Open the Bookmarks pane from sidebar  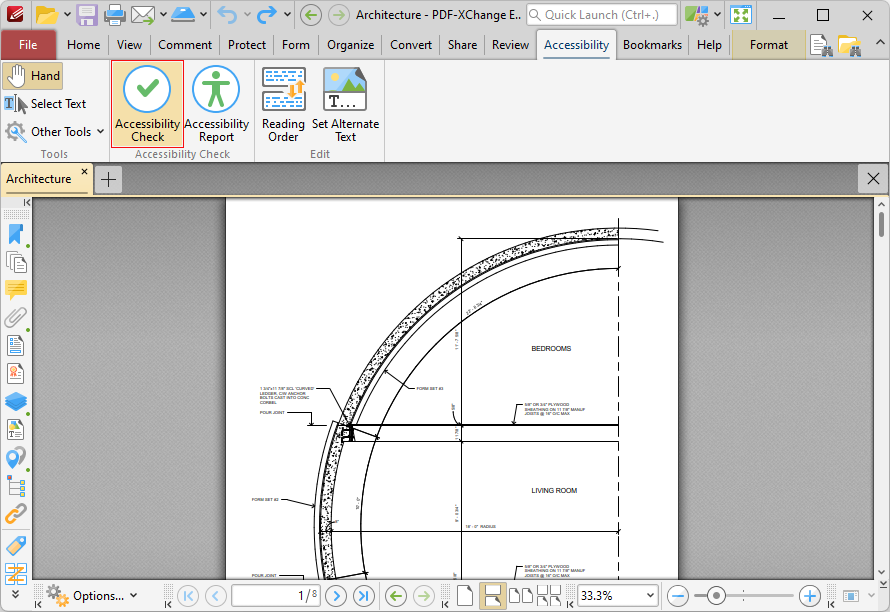pyautogui.click(x=16, y=234)
